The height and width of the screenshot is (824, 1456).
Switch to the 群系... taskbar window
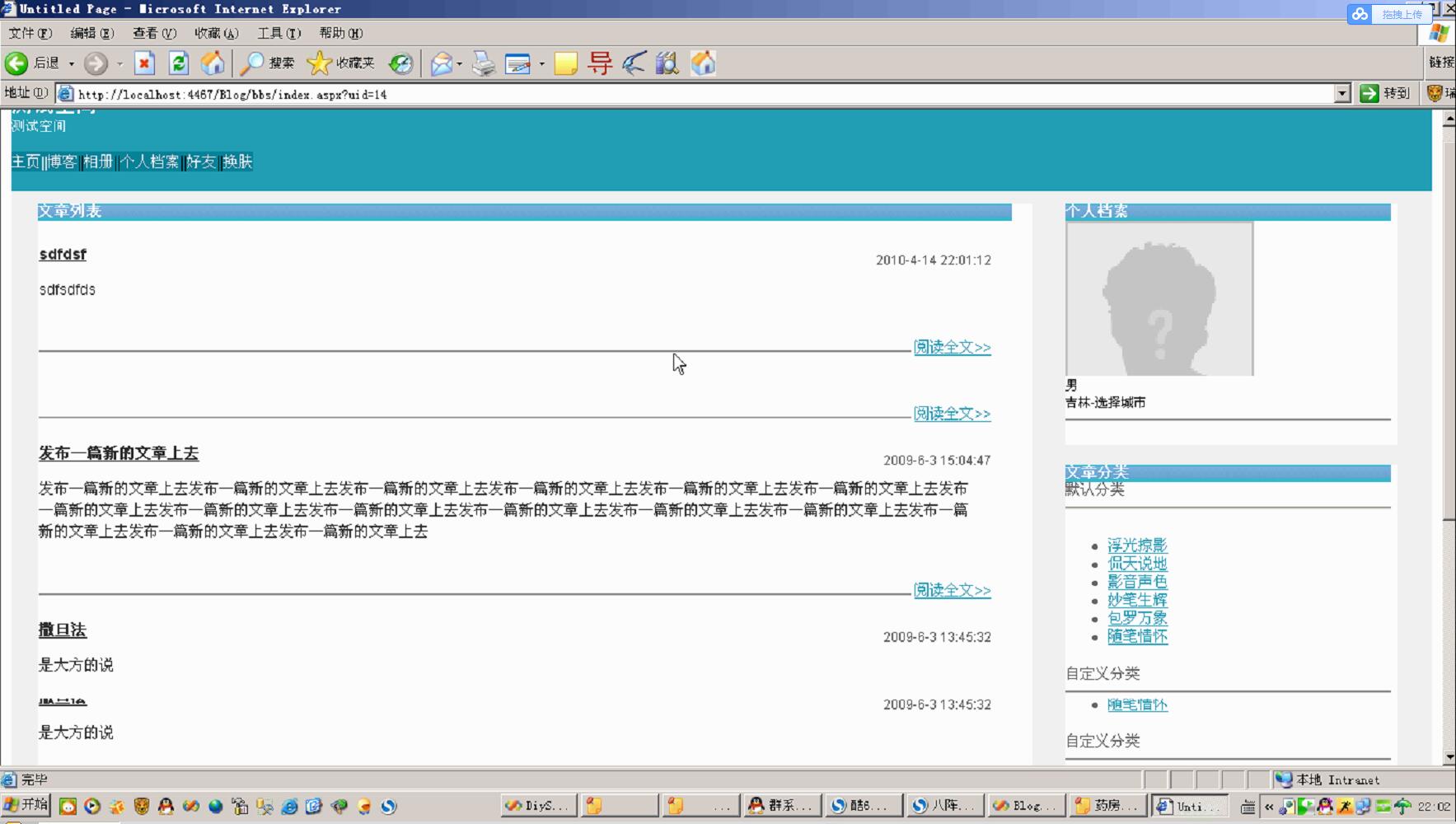[x=781, y=806]
